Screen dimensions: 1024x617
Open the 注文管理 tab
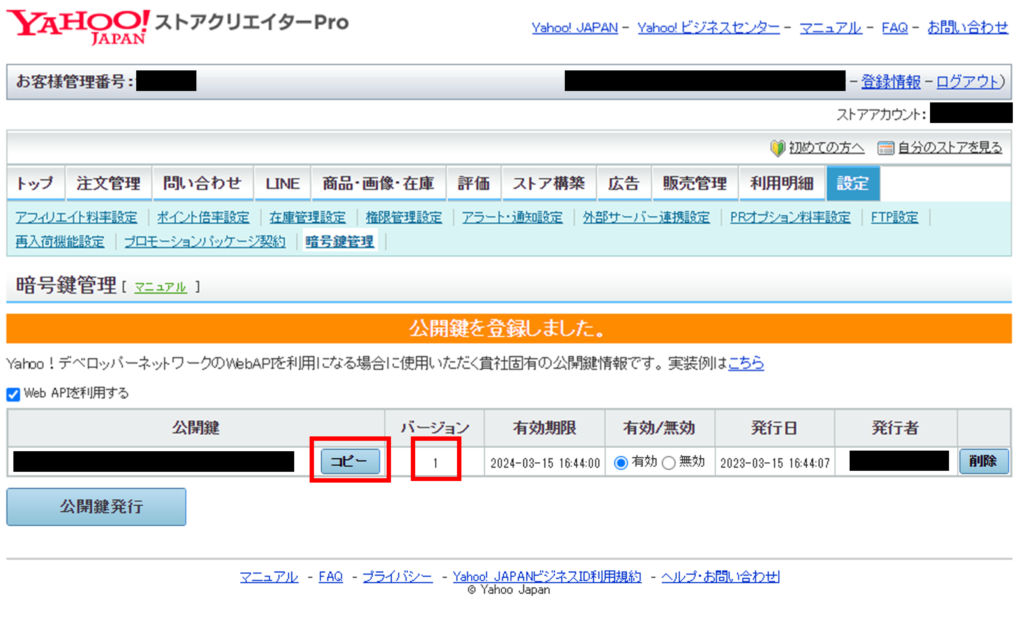(x=108, y=184)
